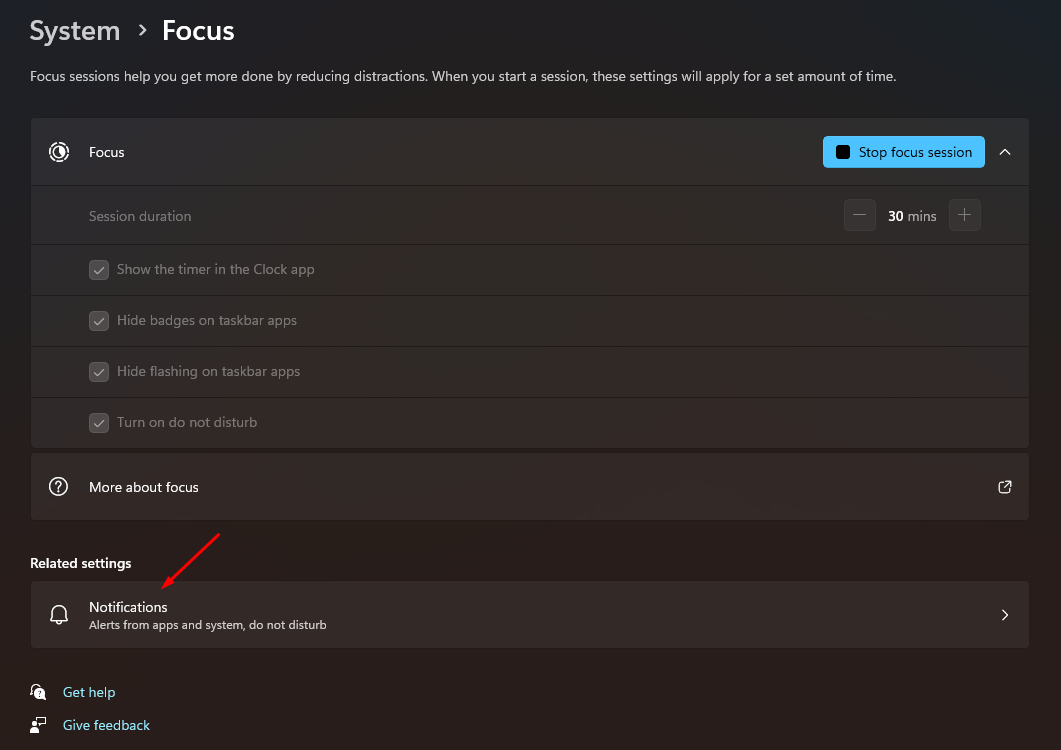The image size is (1061, 750).
Task: Click the Focus timer icon
Action: 59,152
